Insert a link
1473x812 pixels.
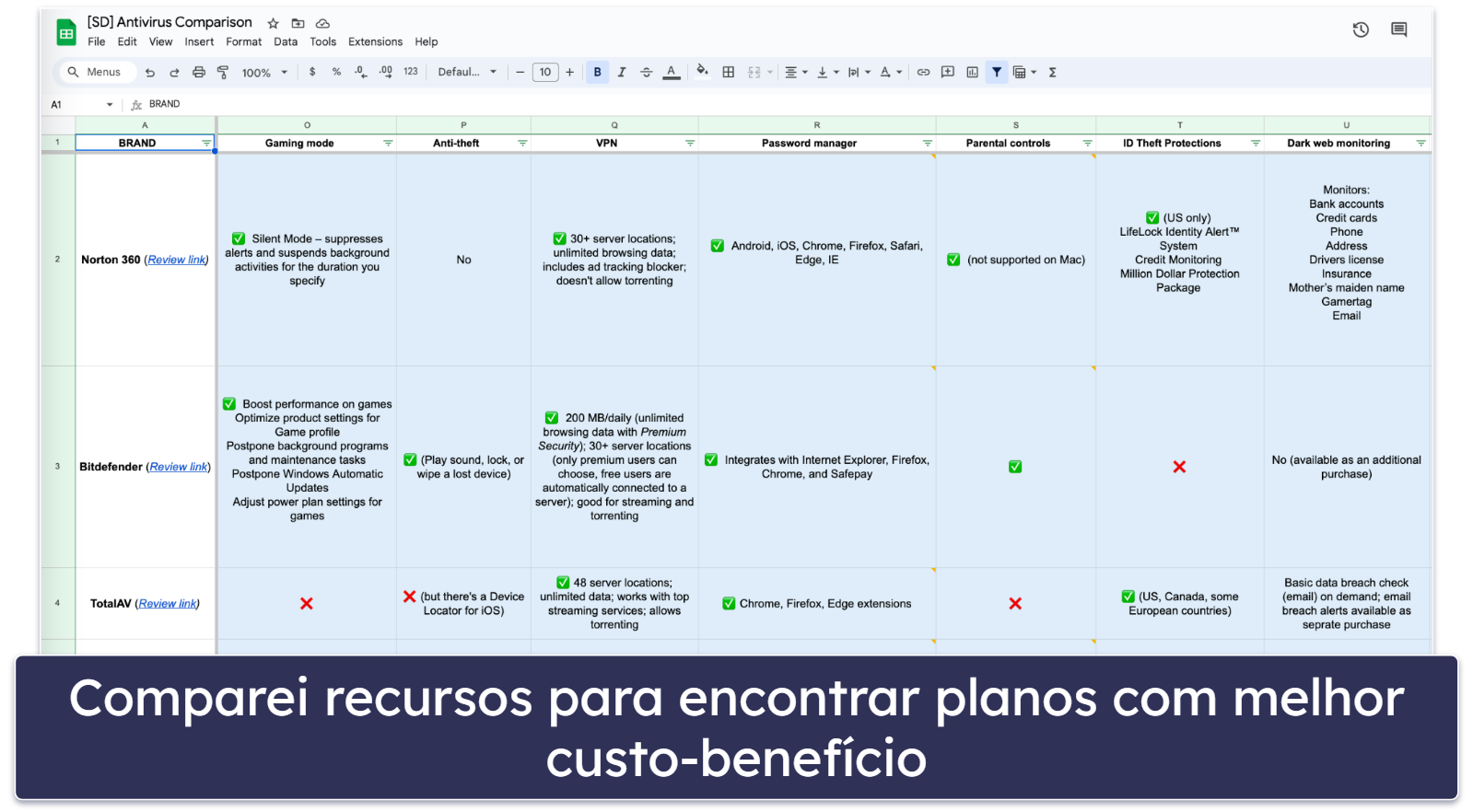(x=923, y=72)
